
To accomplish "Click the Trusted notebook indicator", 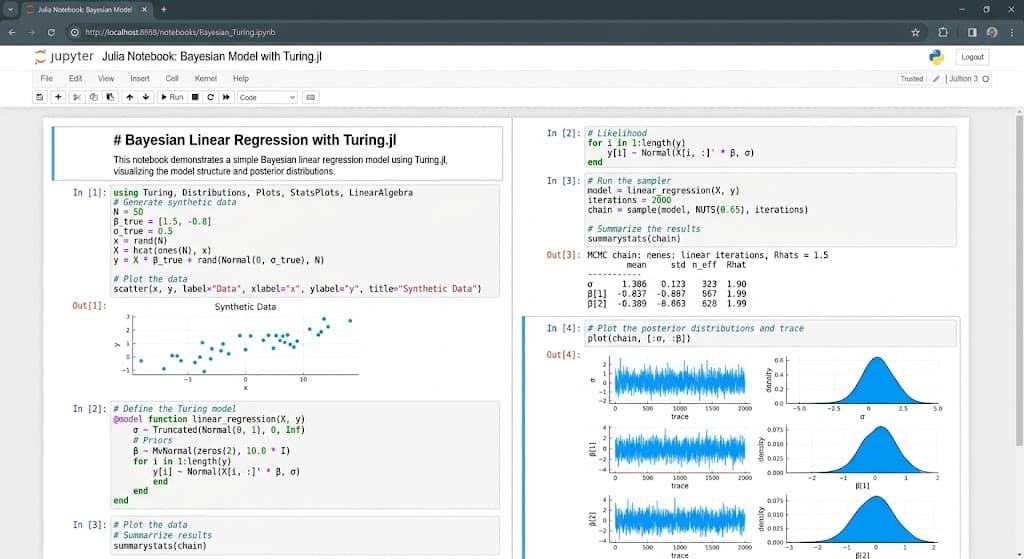I will tap(912, 78).
